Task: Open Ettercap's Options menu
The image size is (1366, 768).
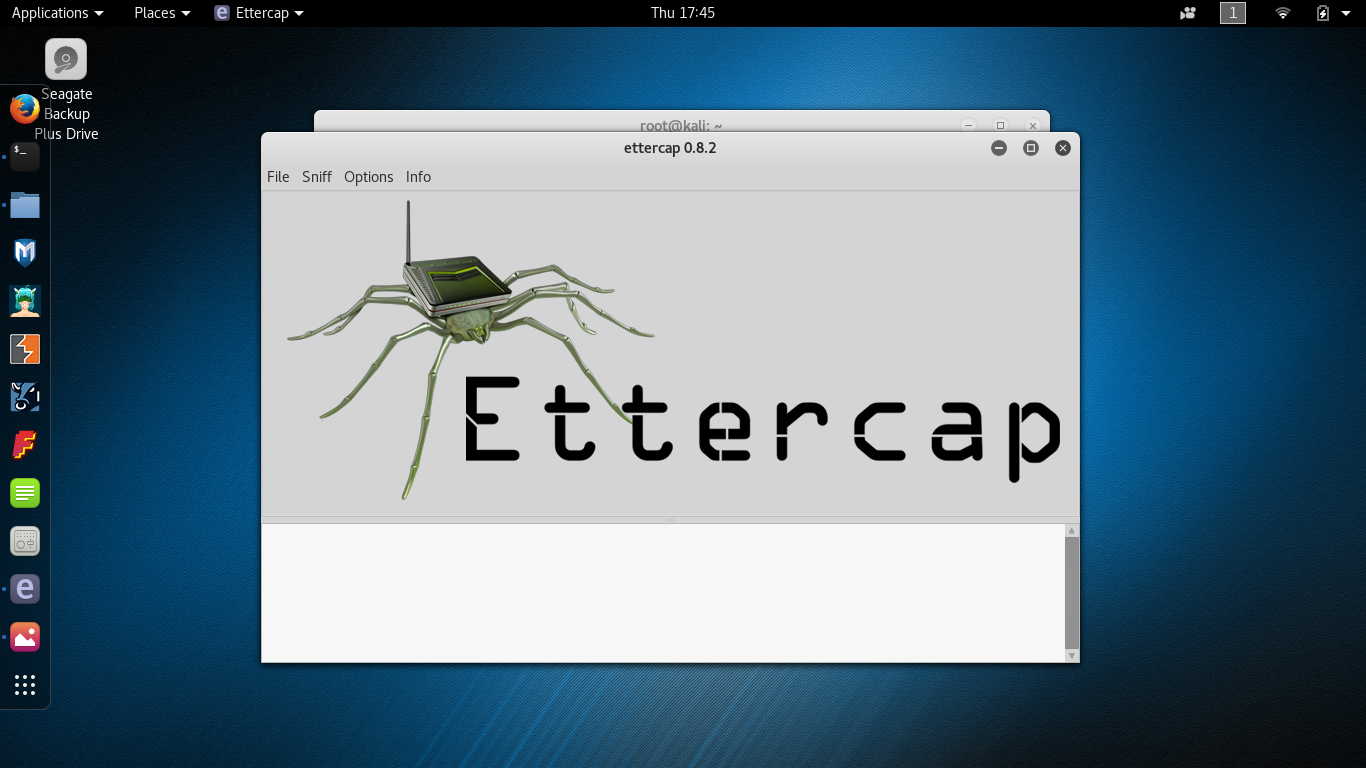Action: (x=368, y=176)
